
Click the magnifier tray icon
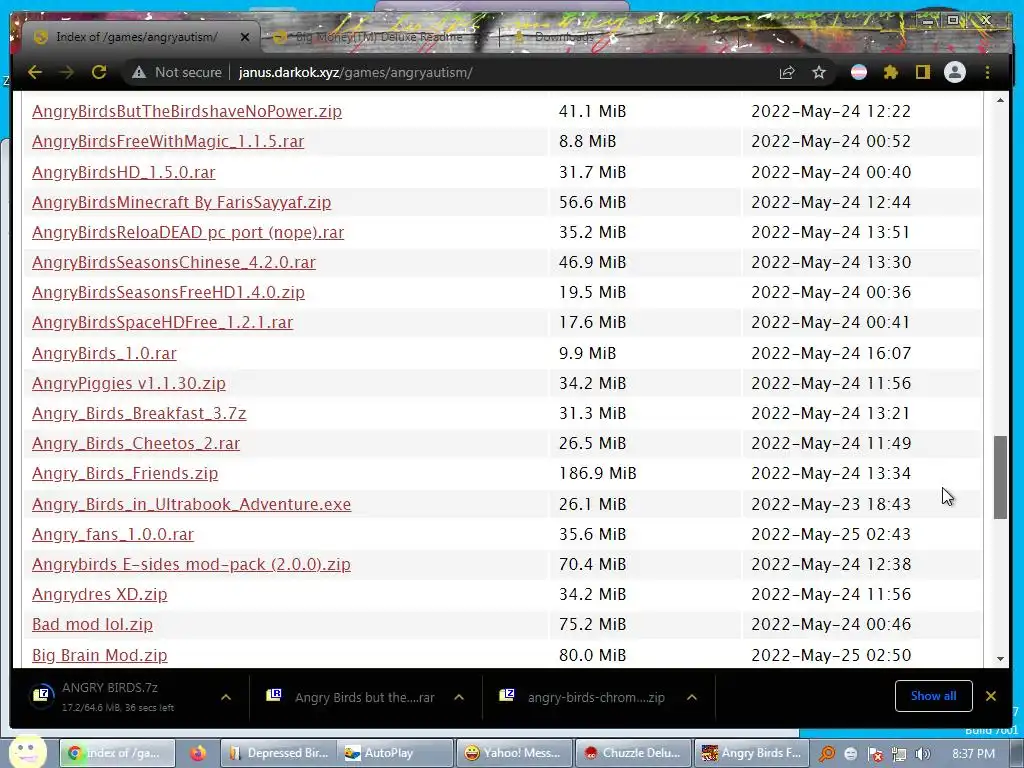[x=827, y=754]
